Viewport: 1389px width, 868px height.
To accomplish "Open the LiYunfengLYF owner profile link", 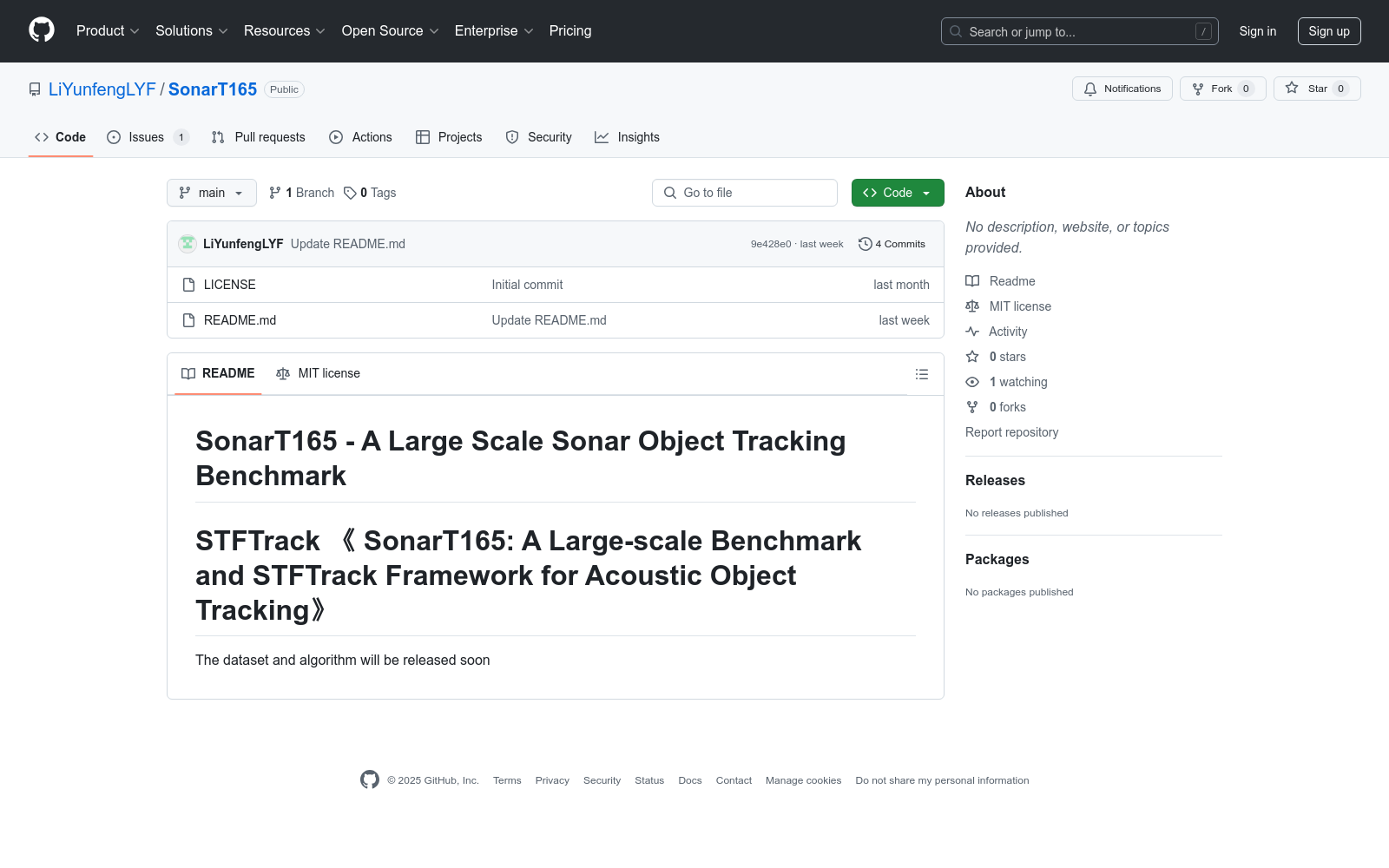I will coord(102,89).
